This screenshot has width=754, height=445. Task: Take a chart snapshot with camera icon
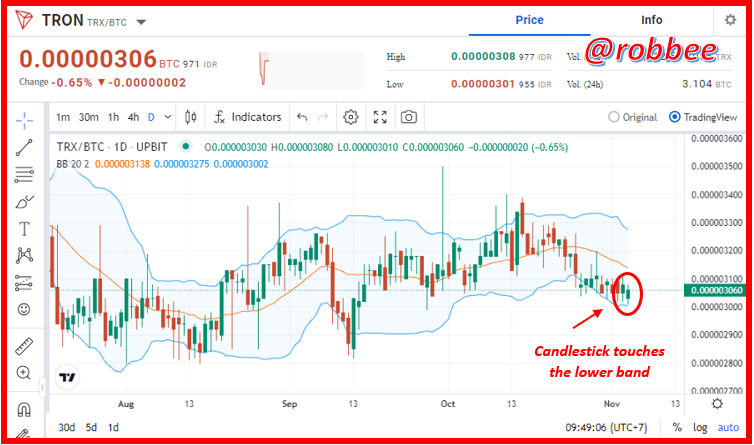coord(409,117)
